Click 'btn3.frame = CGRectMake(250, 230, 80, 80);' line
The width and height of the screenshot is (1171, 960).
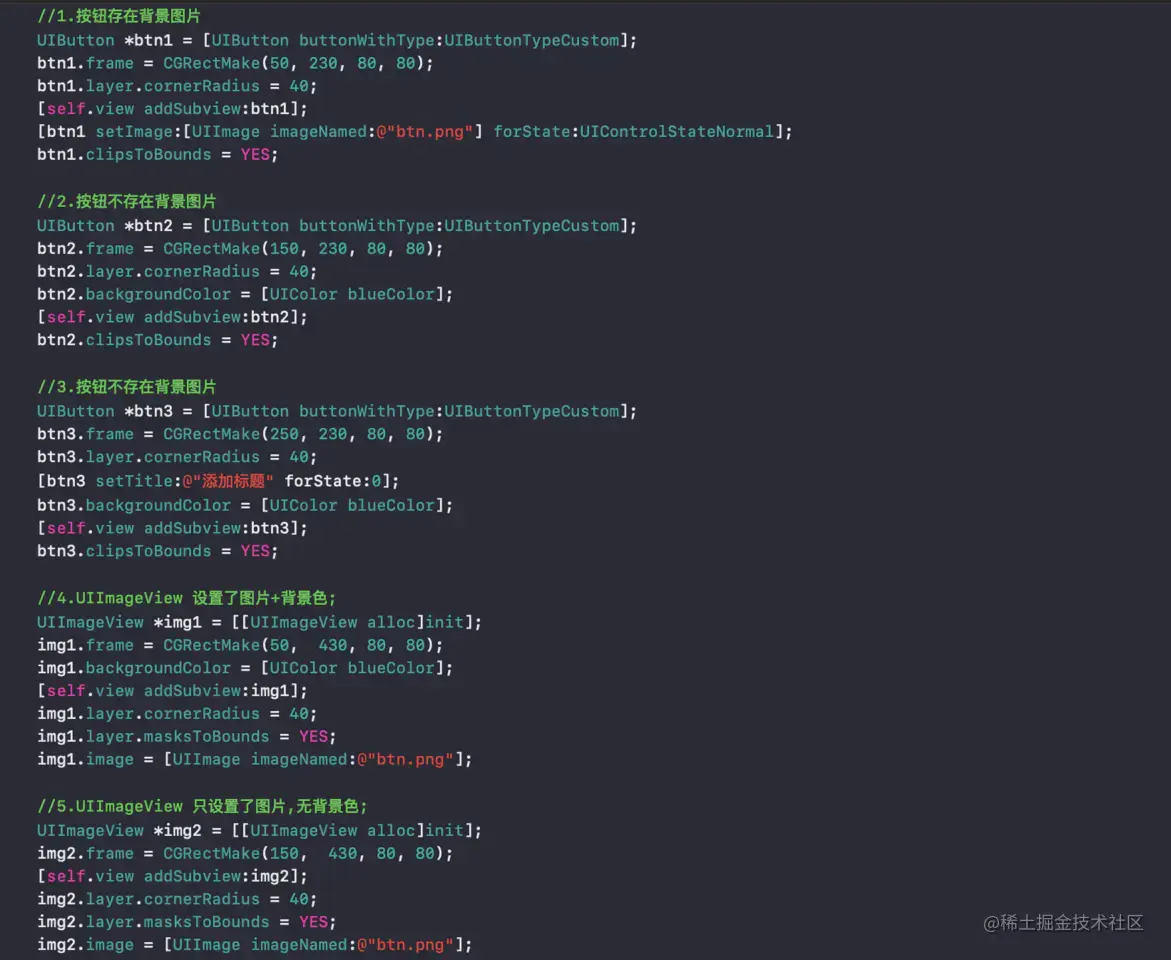point(240,434)
